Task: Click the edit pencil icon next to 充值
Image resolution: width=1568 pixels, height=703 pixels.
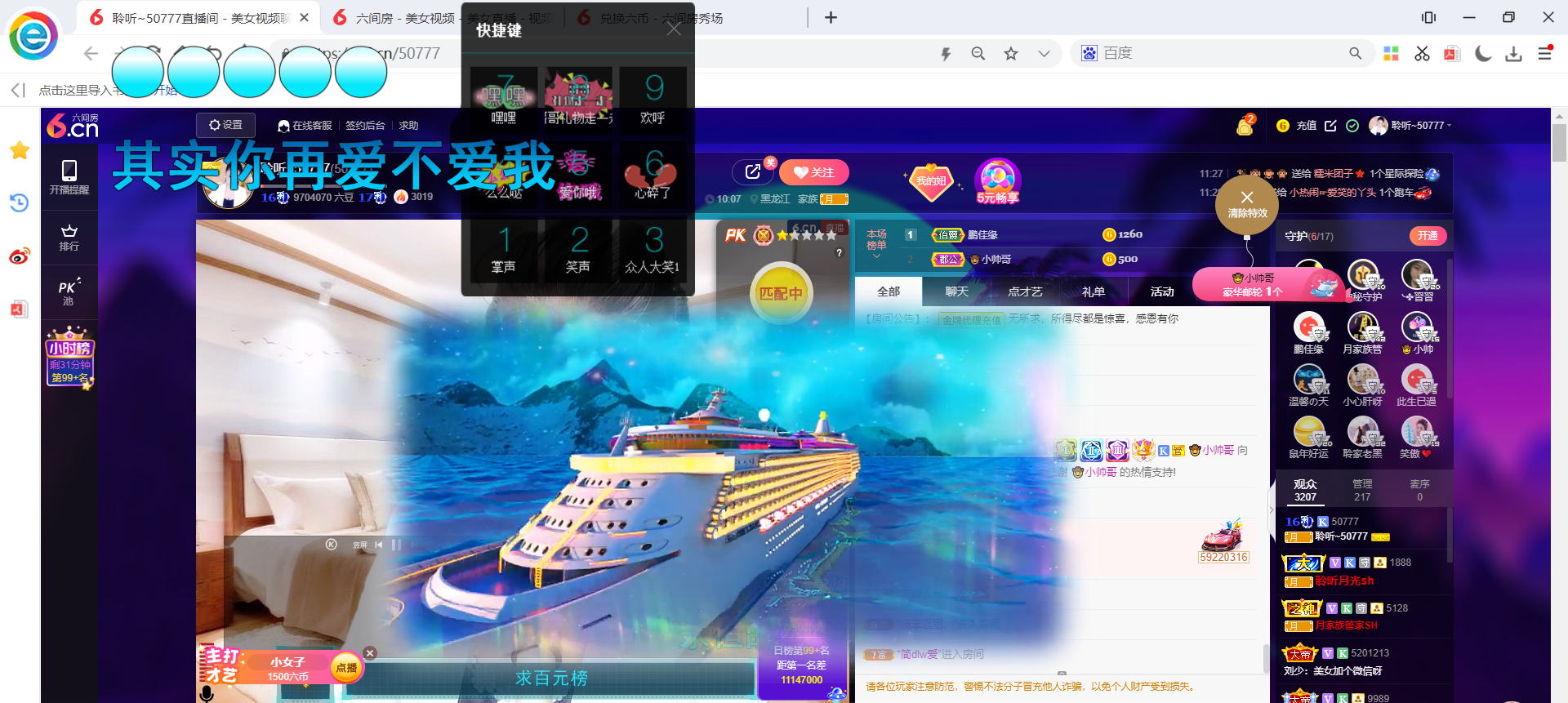Action: coord(1330,126)
